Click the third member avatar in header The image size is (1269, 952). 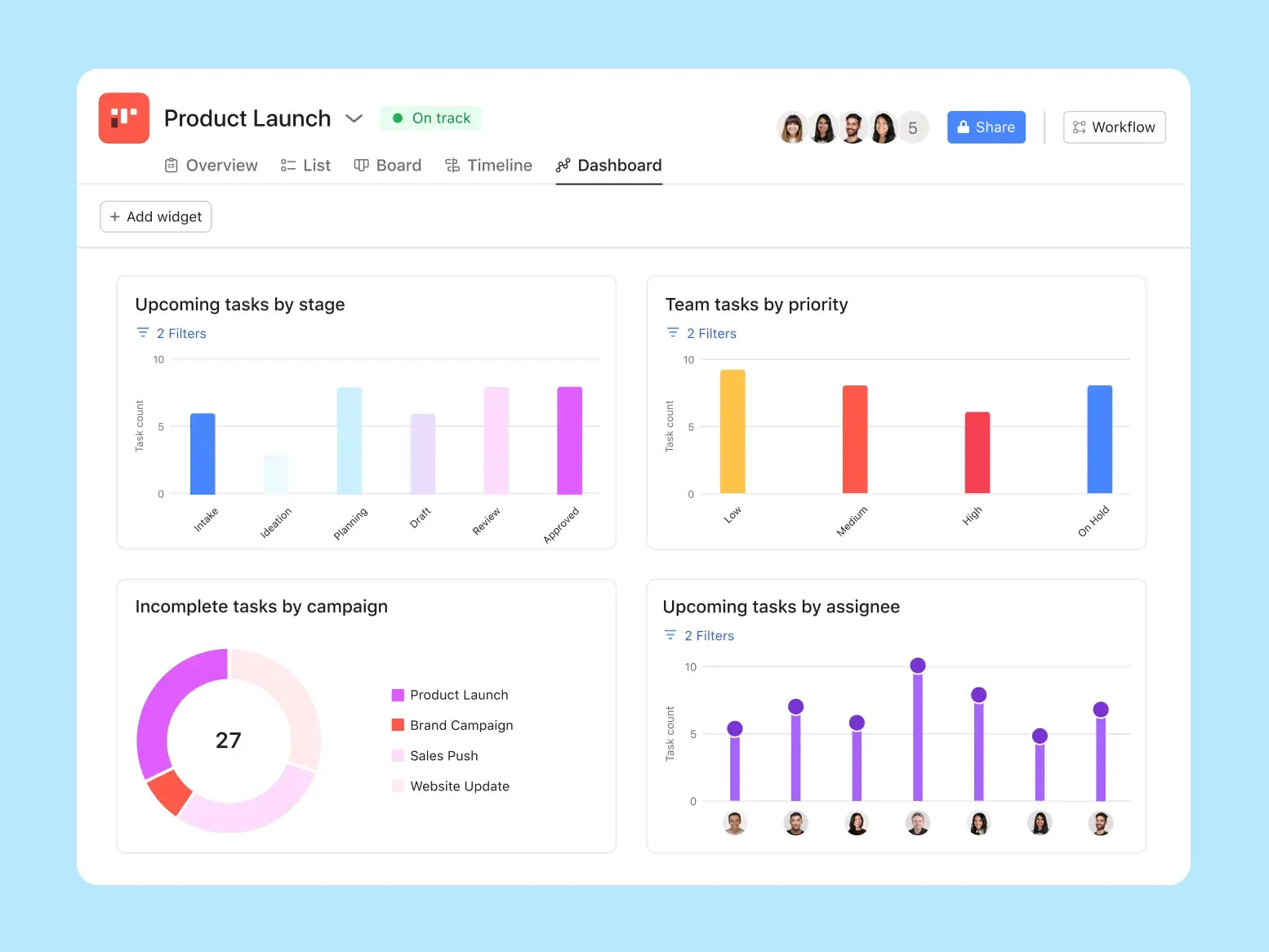(853, 128)
